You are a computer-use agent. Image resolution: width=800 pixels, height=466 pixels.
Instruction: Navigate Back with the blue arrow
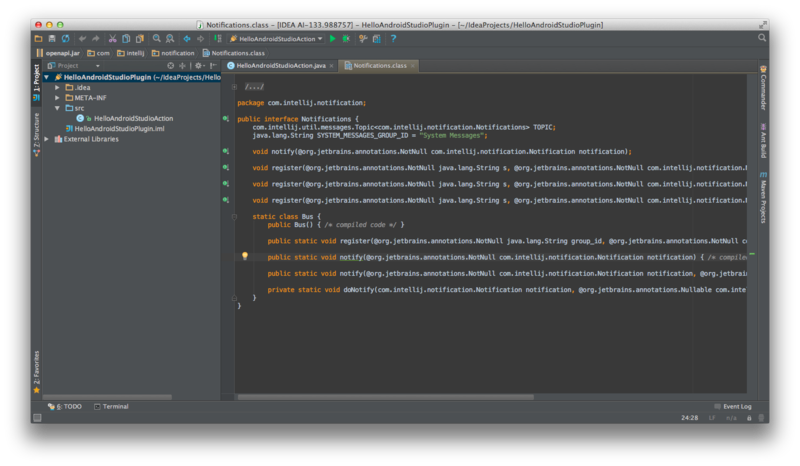[x=187, y=38]
